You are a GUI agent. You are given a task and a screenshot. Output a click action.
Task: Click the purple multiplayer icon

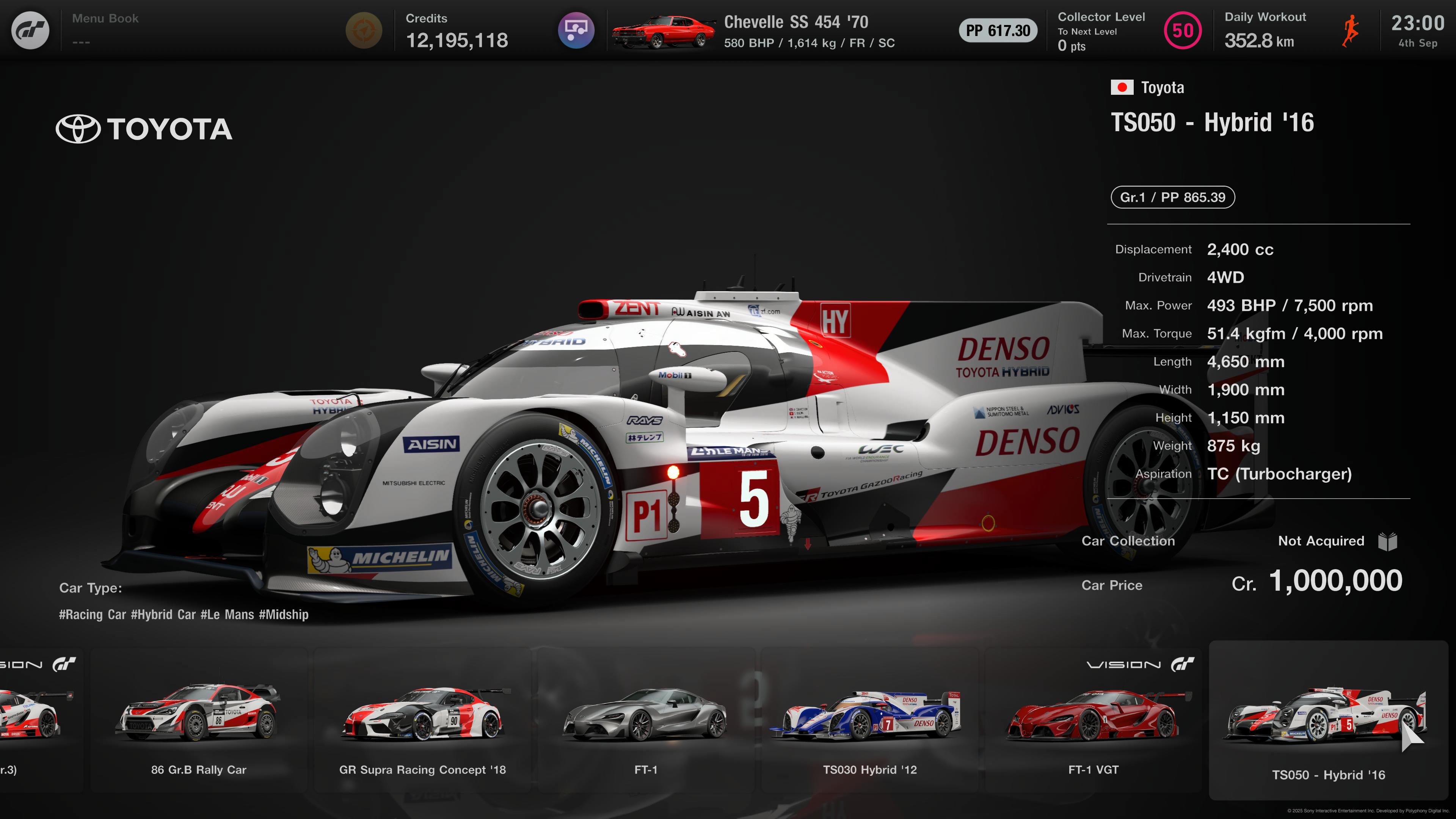tap(576, 30)
